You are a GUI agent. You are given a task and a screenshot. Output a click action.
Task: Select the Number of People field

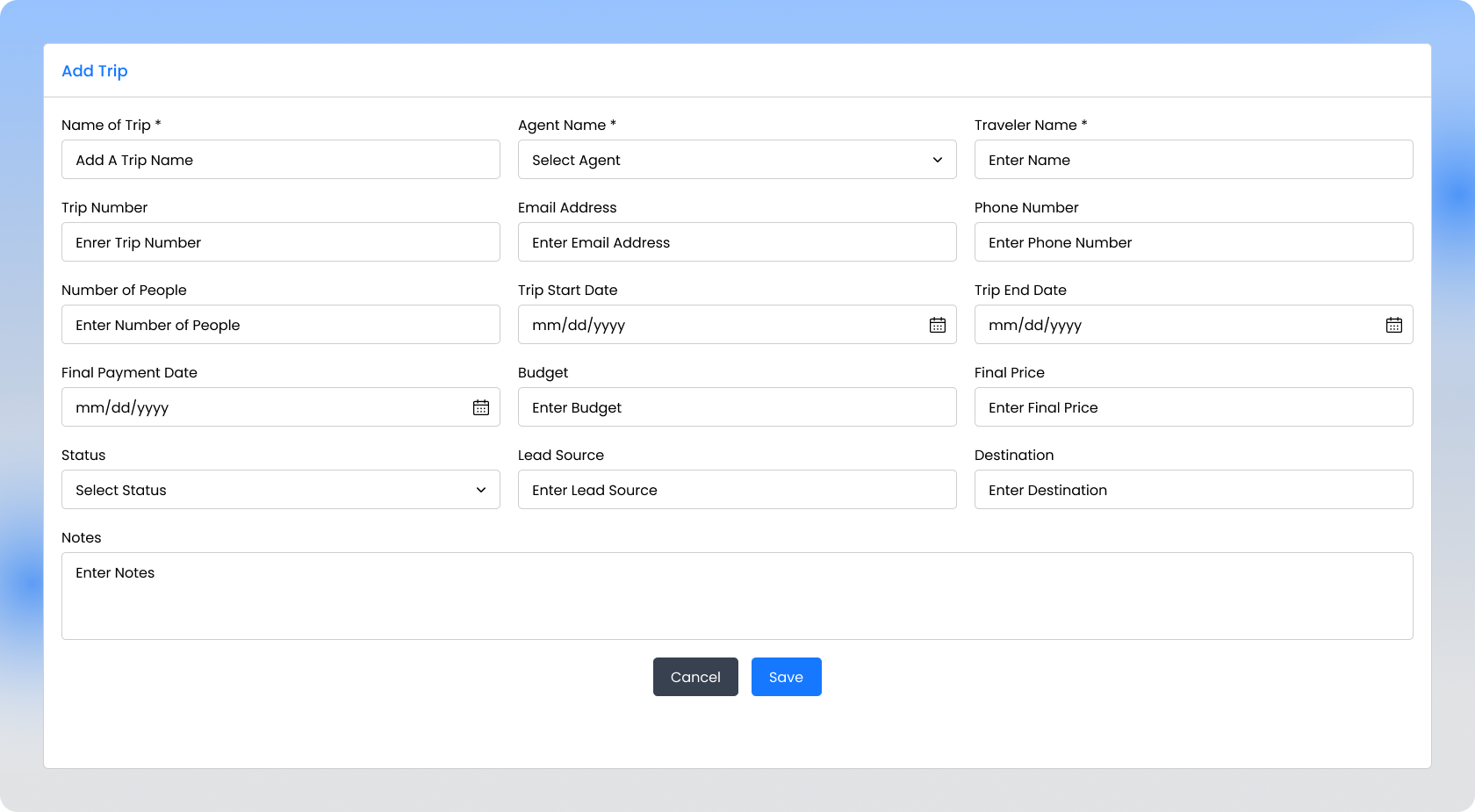pos(280,325)
